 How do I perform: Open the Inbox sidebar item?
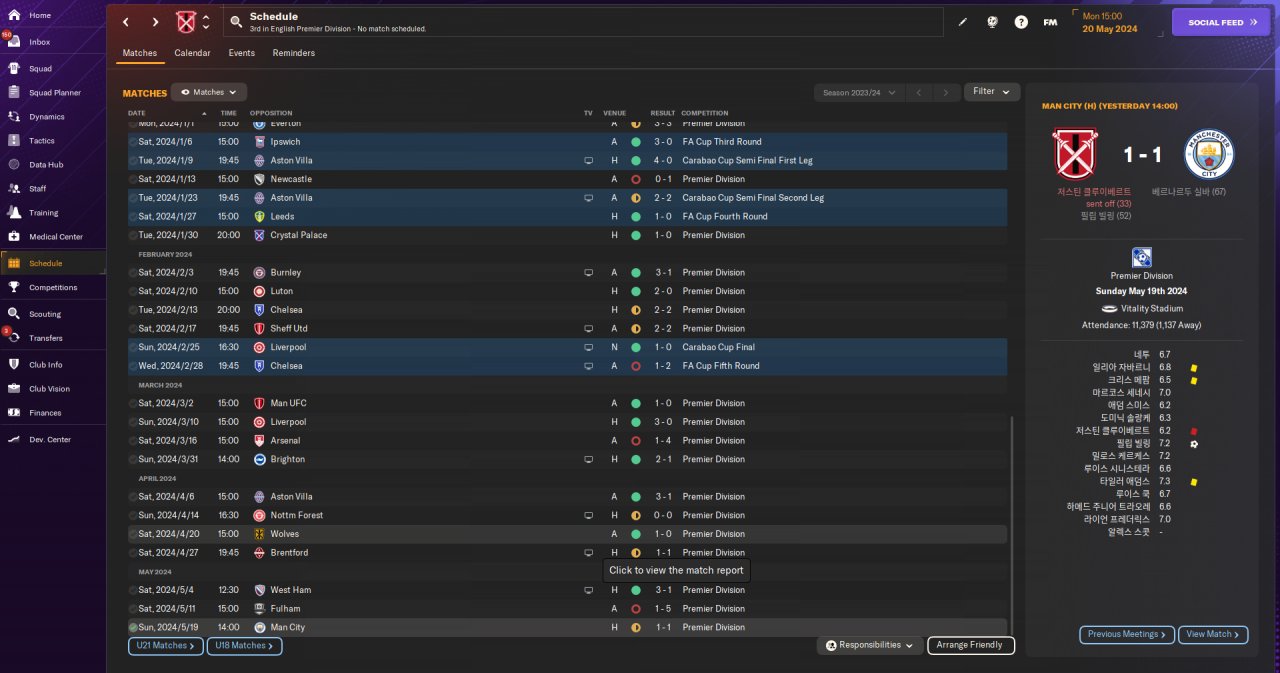coord(40,42)
